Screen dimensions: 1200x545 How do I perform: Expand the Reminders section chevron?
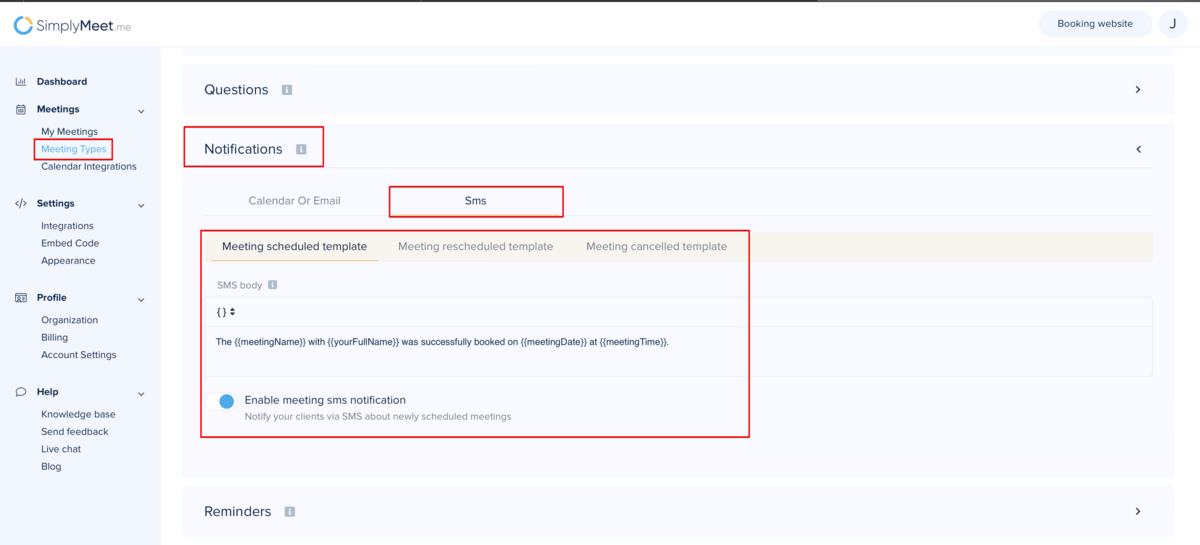1138,511
